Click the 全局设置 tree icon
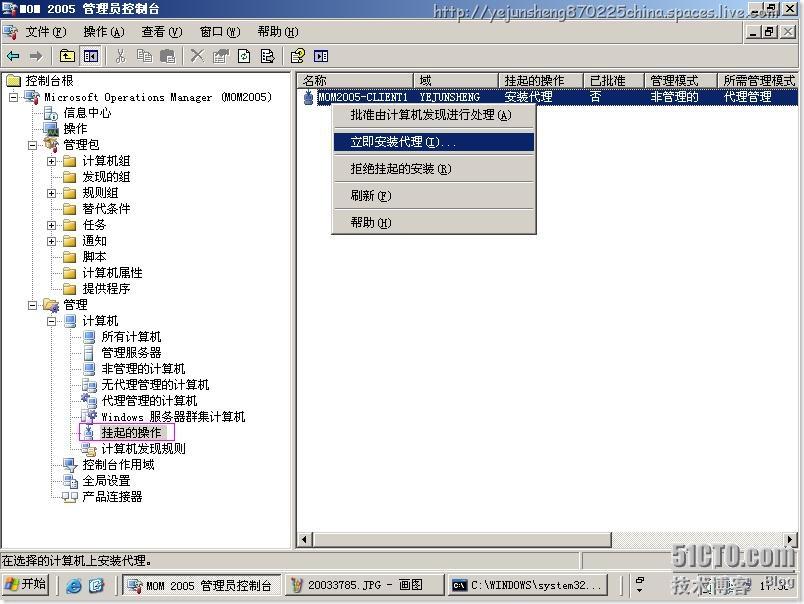 tap(70, 480)
